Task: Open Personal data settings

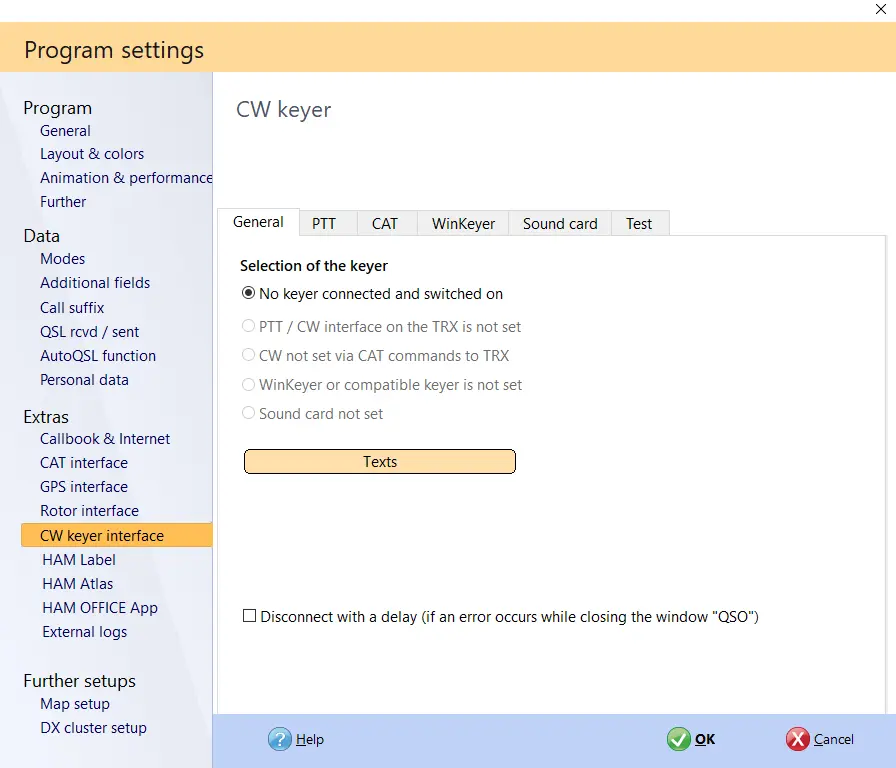Action: pos(84,380)
